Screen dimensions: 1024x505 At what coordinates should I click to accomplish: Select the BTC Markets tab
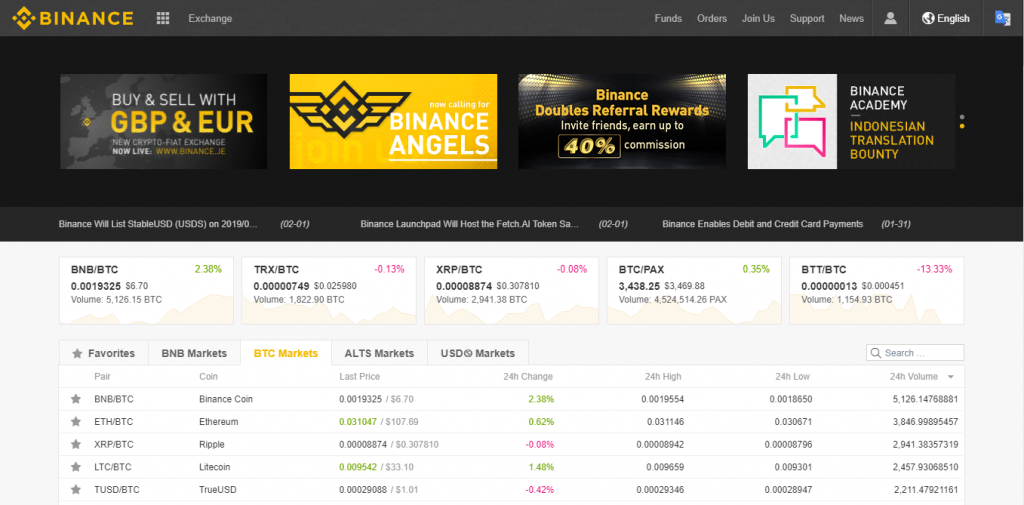[x=285, y=353]
